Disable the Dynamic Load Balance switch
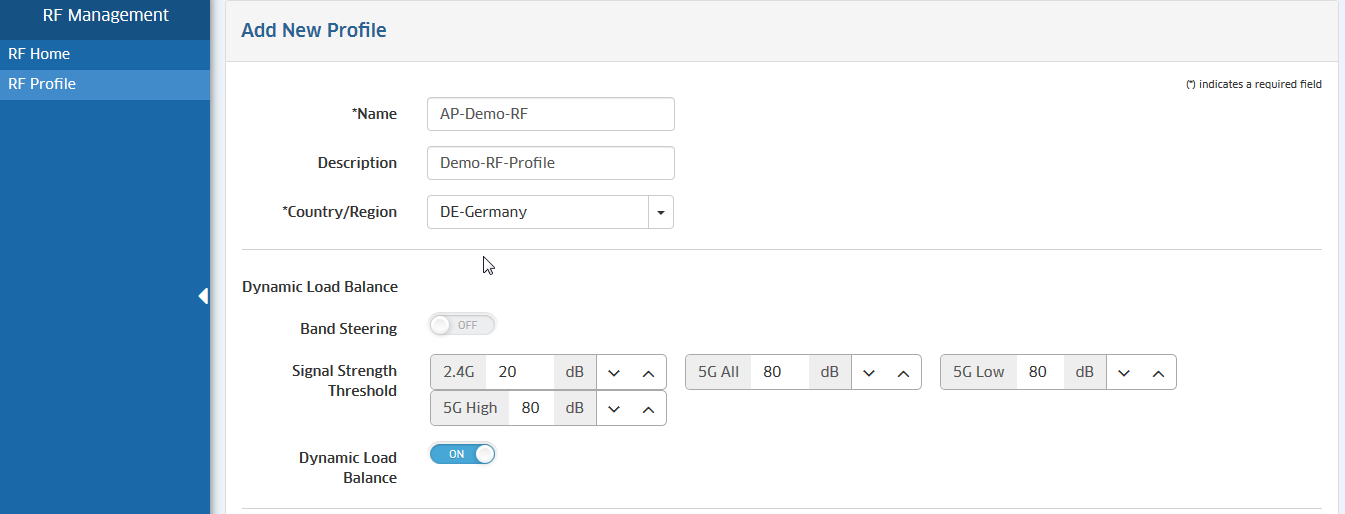The image size is (1345, 514). (x=462, y=454)
